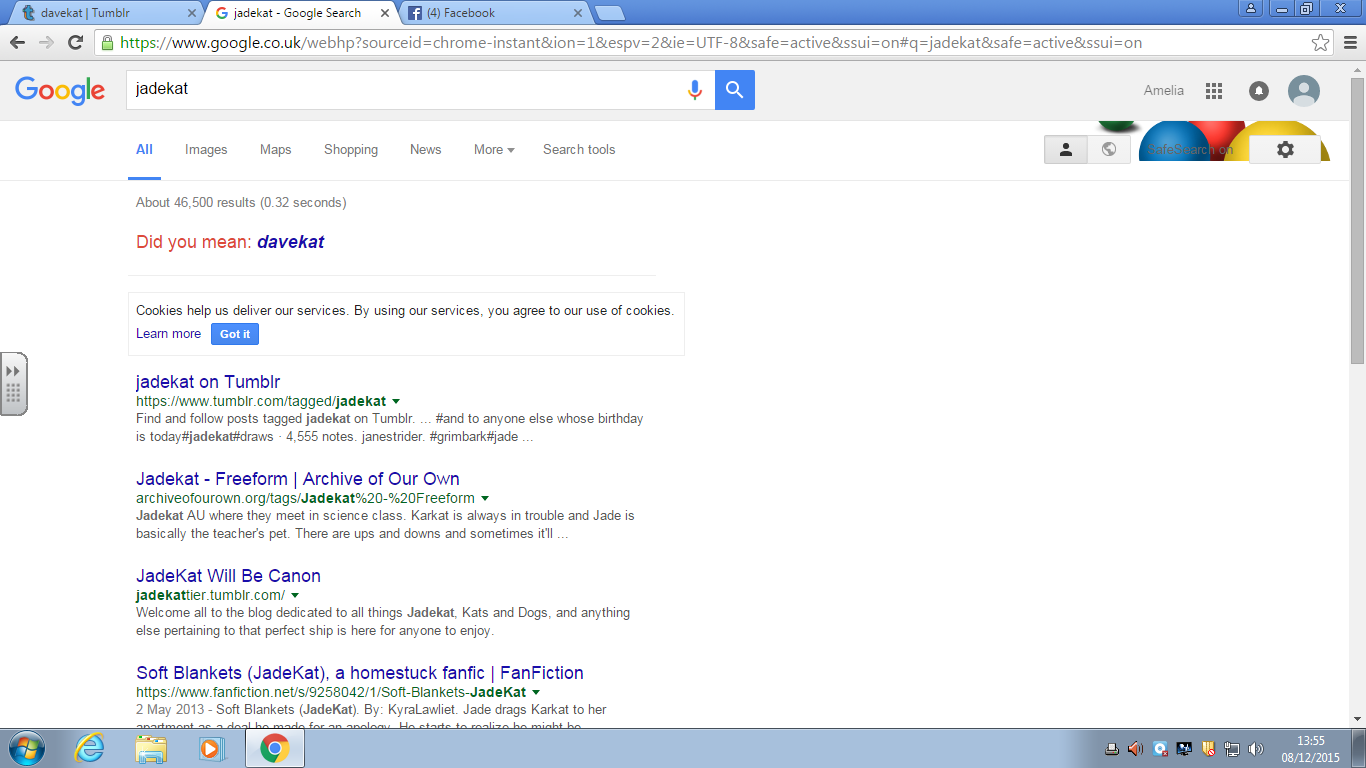Select the All results tab
The image size is (1366, 768).
click(145, 150)
